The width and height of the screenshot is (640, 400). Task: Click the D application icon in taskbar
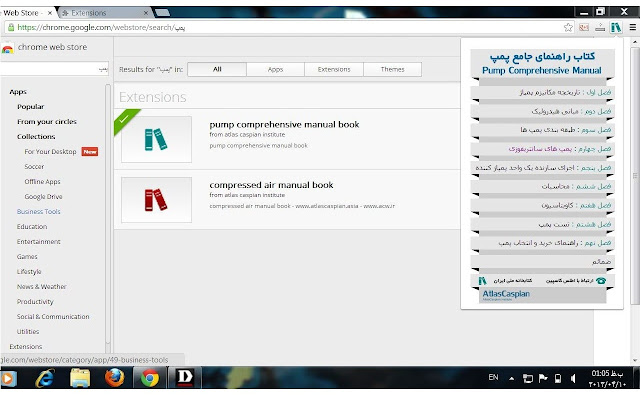[185, 377]
